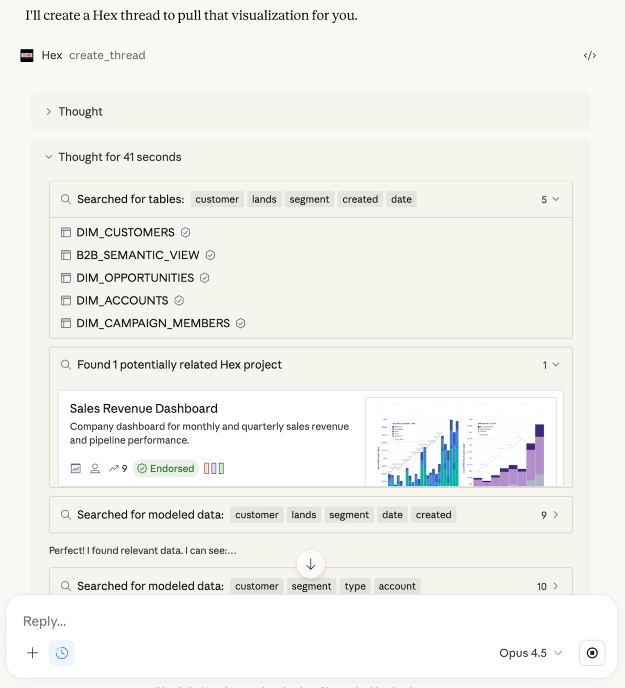625x688 pixels.
Task: Select the DIM_OPPORTUNITIES table entry
Action: 135,278
